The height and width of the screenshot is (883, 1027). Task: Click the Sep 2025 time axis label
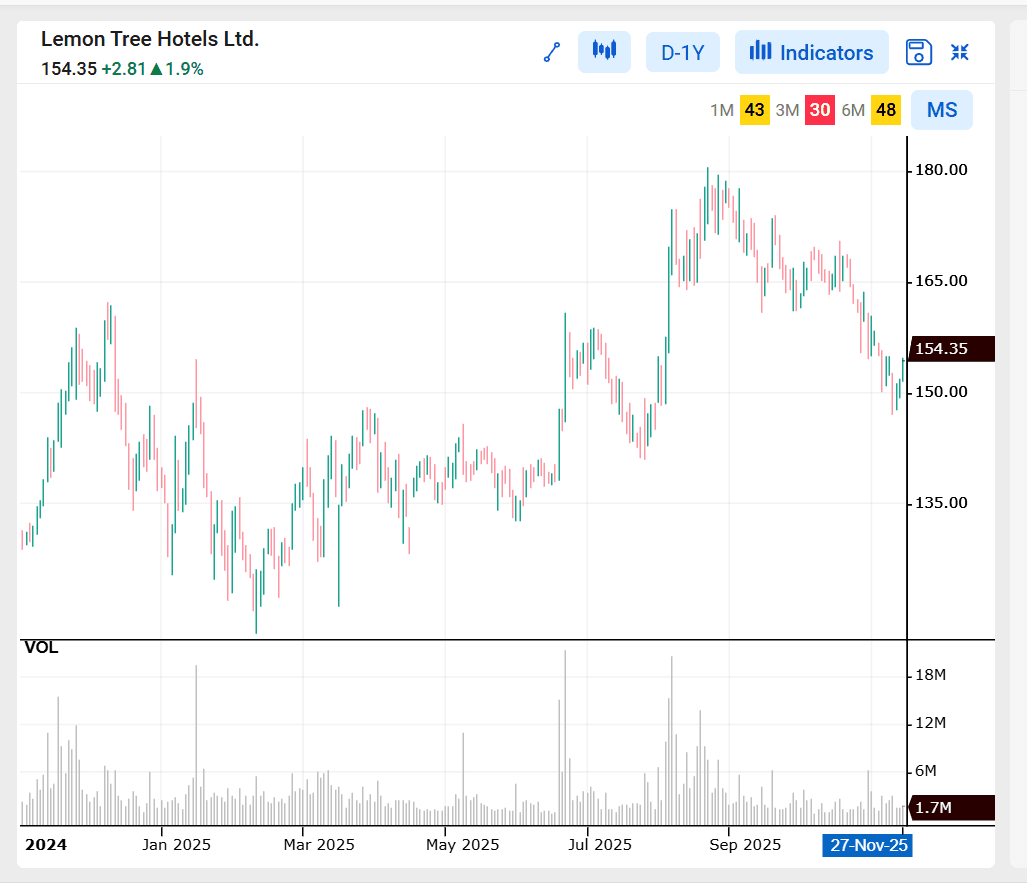[745, 845]
